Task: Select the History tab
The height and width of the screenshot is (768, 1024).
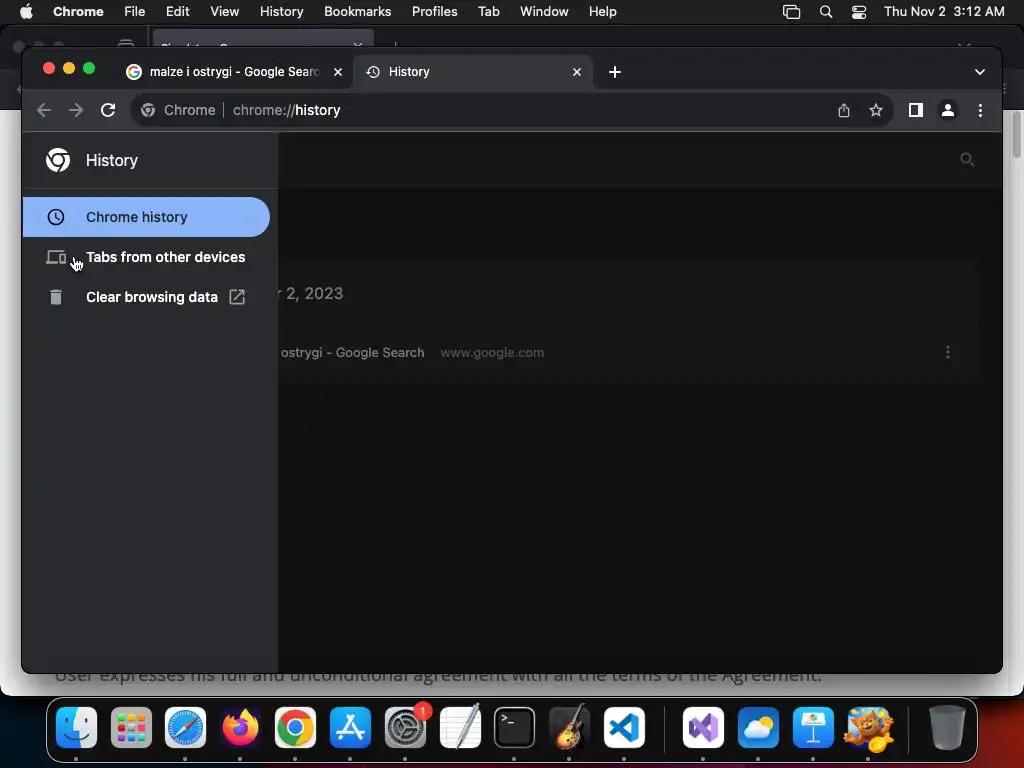Action: 473,72
